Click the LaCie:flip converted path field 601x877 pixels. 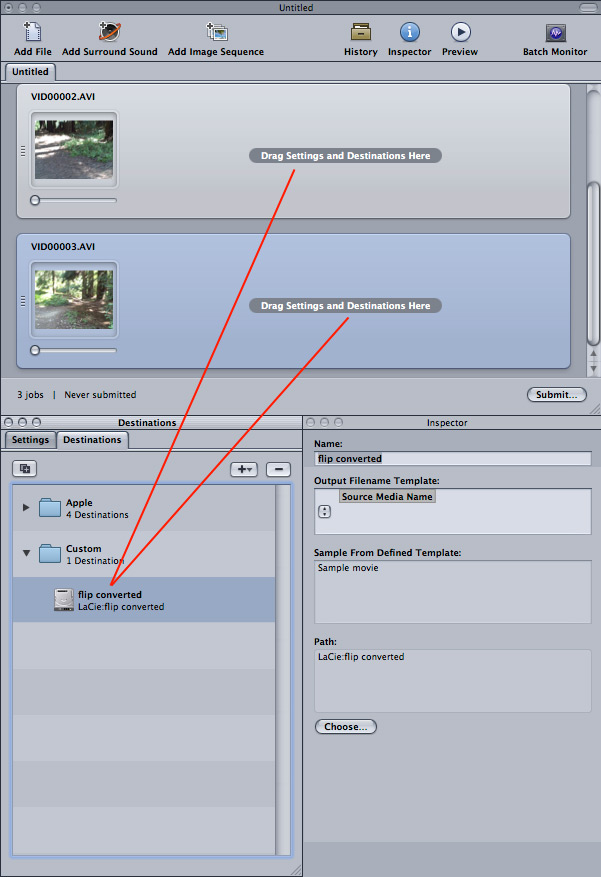click(452, 681)
